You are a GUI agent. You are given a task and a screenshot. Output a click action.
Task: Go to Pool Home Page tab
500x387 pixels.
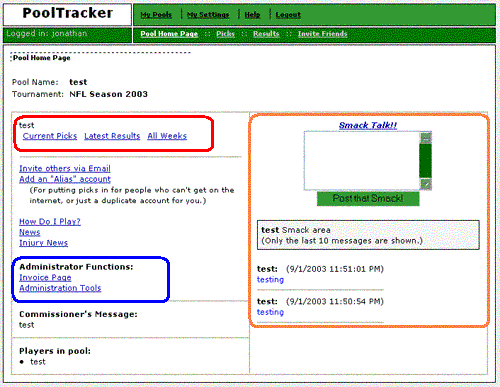(169, 34)
